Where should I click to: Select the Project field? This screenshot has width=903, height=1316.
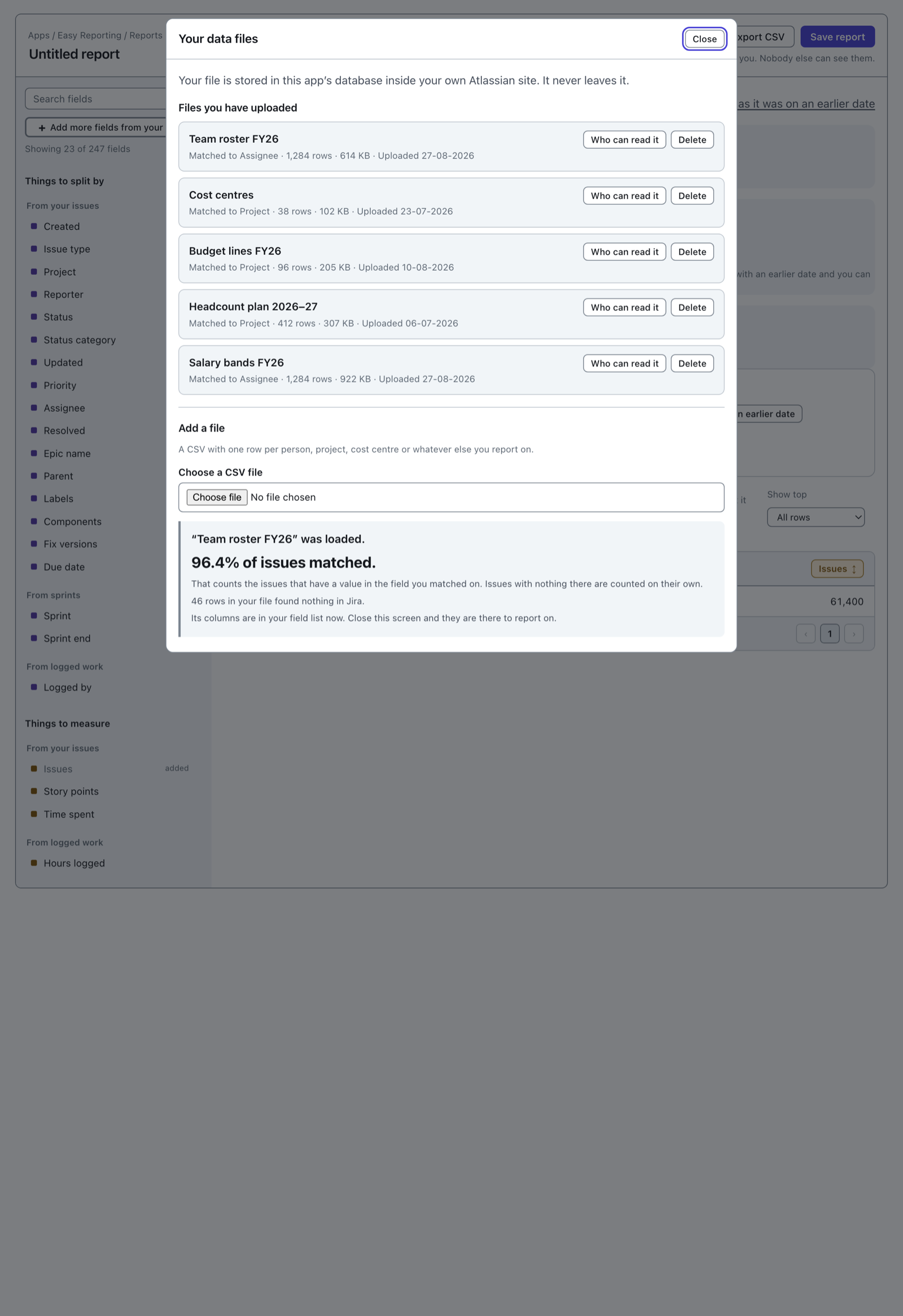[x=59, y=272]
